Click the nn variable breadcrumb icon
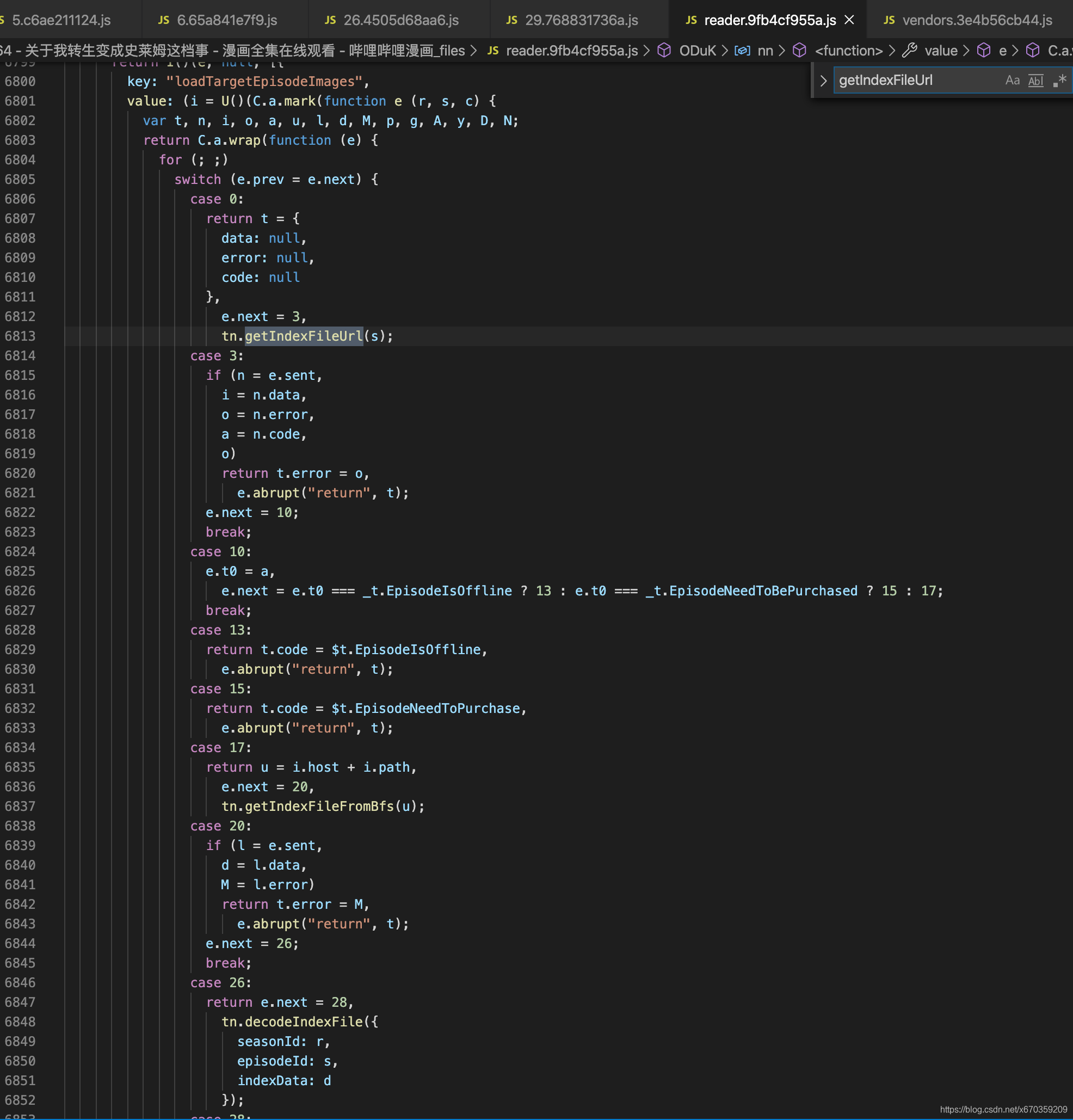This screenshot has height=1120, width=1073. [742, 51]
